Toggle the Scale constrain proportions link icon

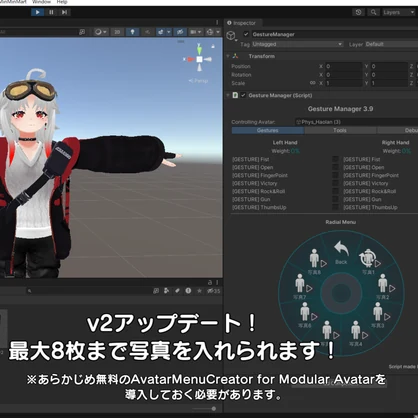tap(313, 83)
